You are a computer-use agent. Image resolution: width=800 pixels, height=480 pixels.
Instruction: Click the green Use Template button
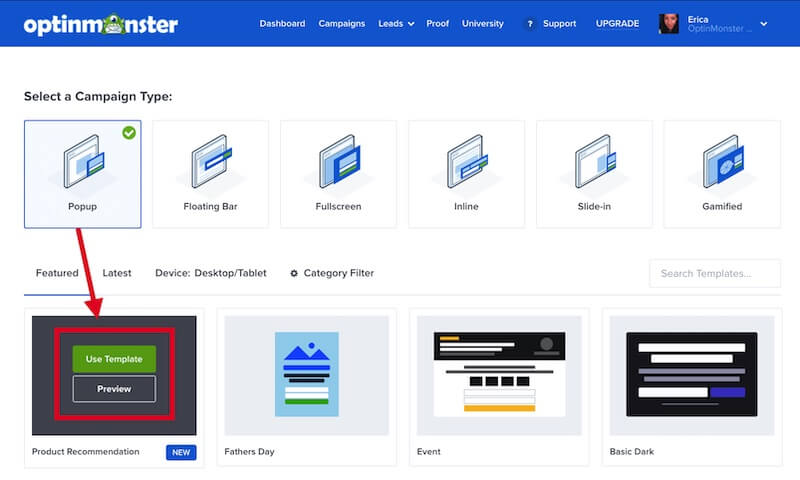pyautogui.click(x=114, y=359)
